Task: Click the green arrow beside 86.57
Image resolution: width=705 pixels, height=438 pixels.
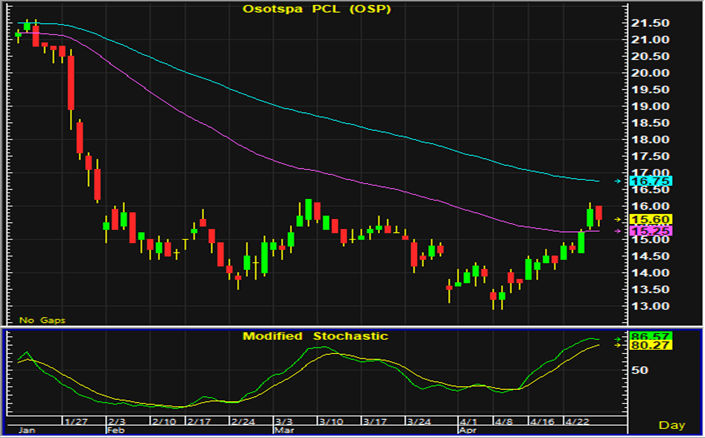Action: [x=618, y=337]
